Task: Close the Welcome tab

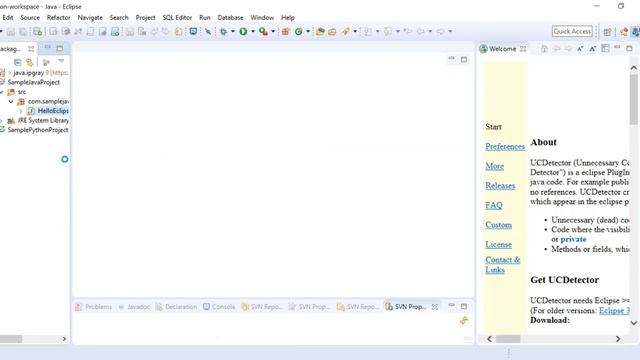Action: [523, 49]
